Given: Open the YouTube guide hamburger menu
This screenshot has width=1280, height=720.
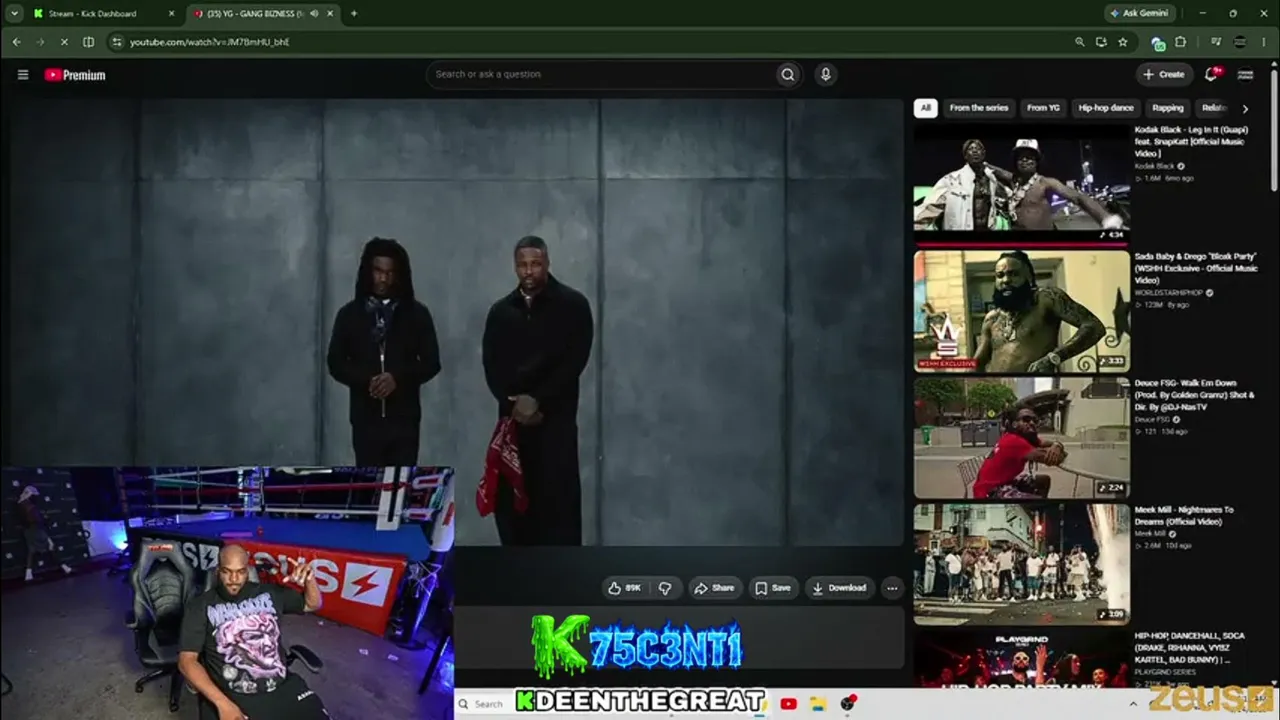Looking at the screenshot, I should (x=23, y=74).
